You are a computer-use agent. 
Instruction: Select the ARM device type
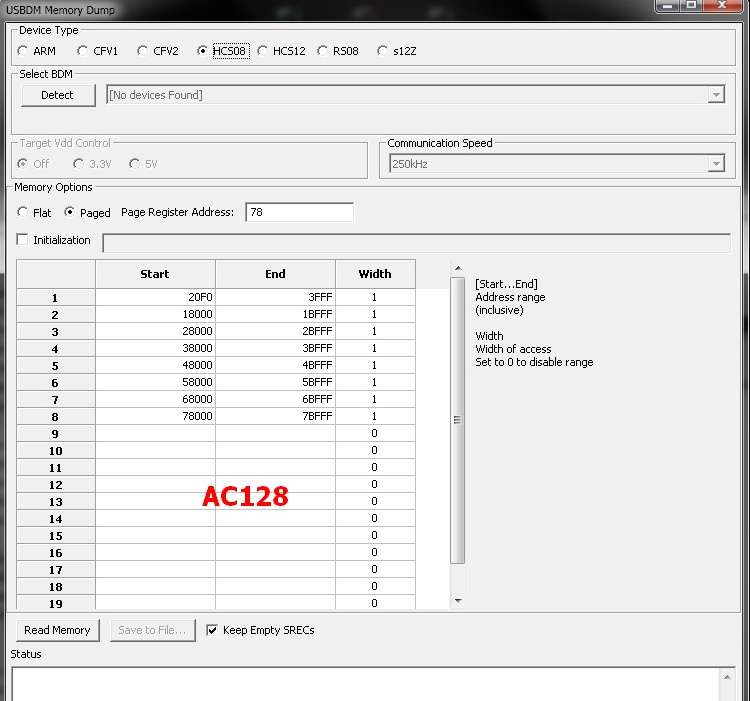pos(23,51)
